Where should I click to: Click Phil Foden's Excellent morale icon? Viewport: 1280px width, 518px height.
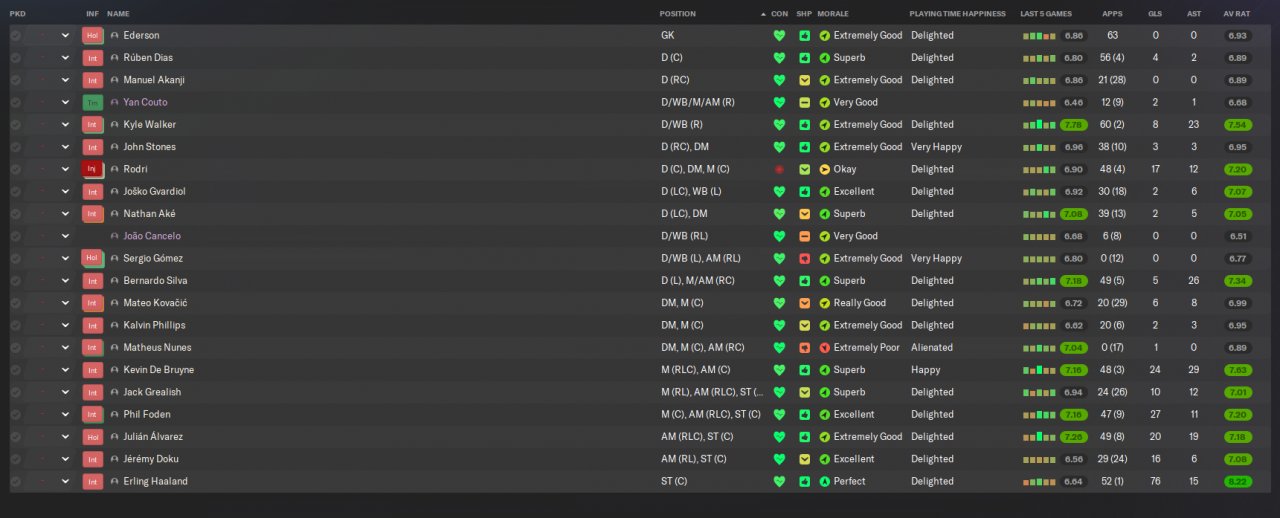click(825, 414)
